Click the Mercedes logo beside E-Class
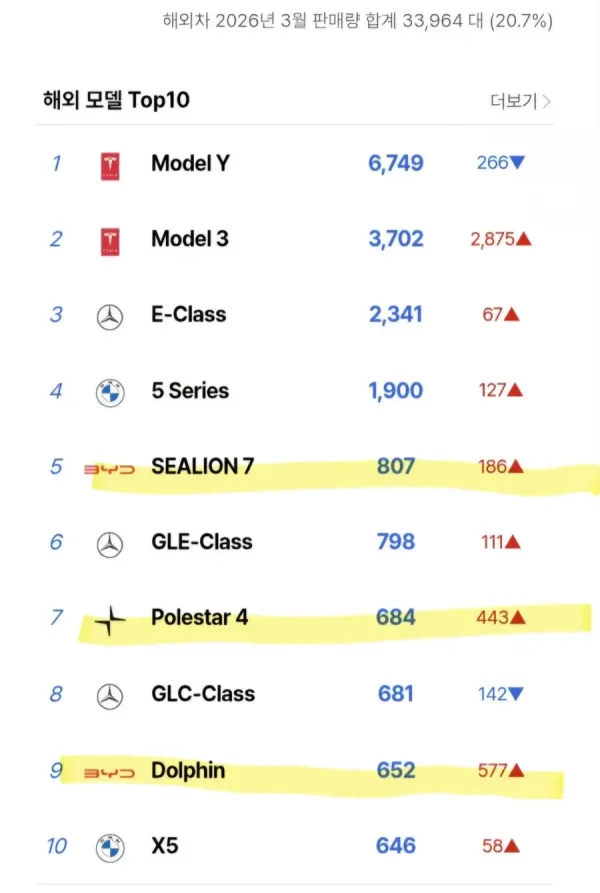600x893 pixels. 110,317
